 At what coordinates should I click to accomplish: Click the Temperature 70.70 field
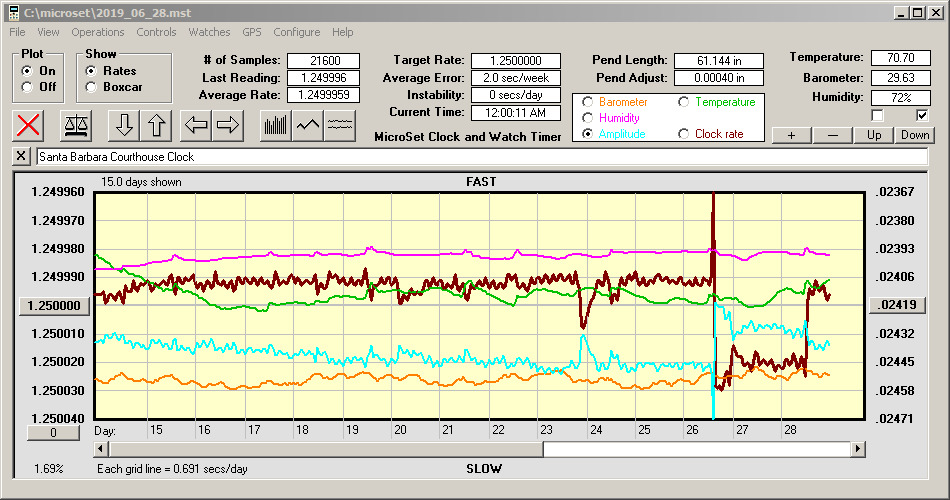coord(900,58)
